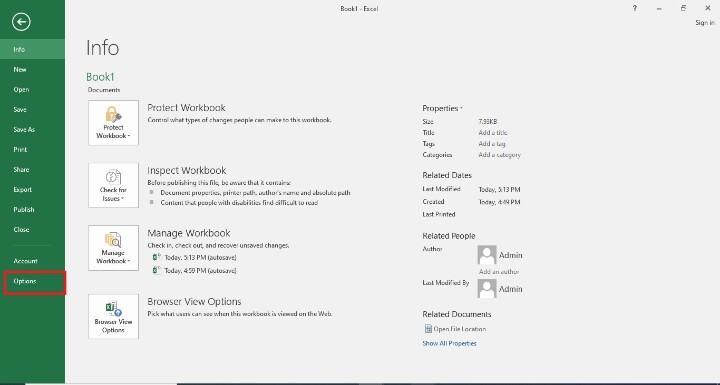Open the 5:13 PM autosave version
Screen dimensions: 720x385
point(201,258)
